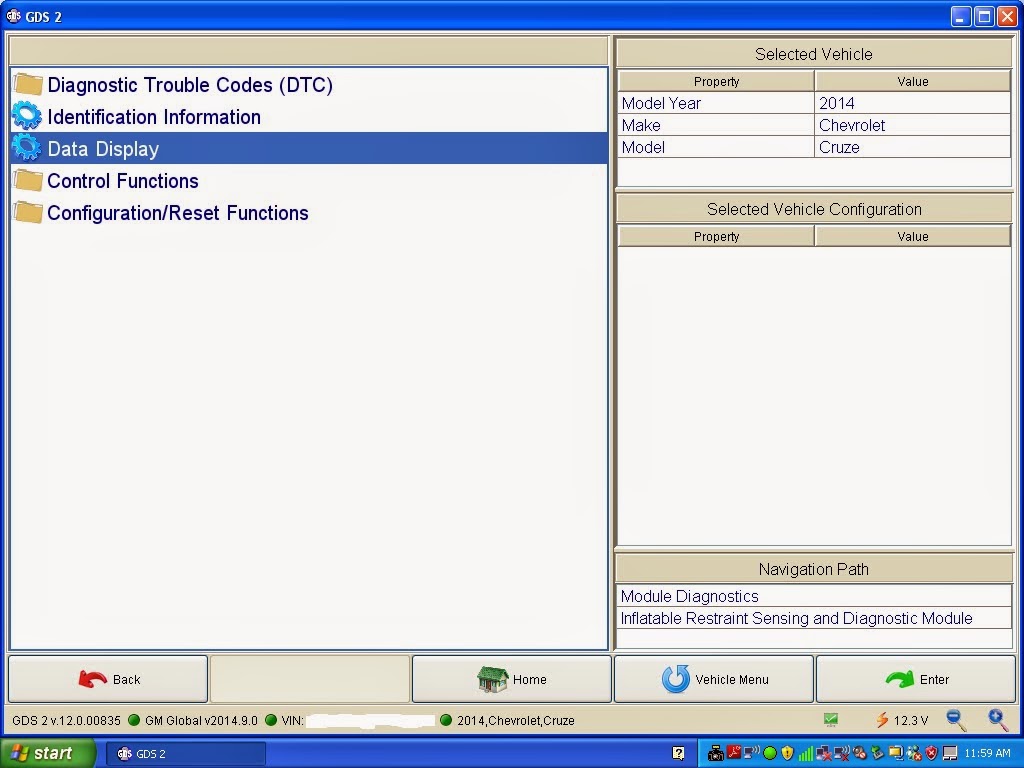The width and height of the screenshot is (1024, 768).
Task: Select the Data Display entry
Action: 309,148
